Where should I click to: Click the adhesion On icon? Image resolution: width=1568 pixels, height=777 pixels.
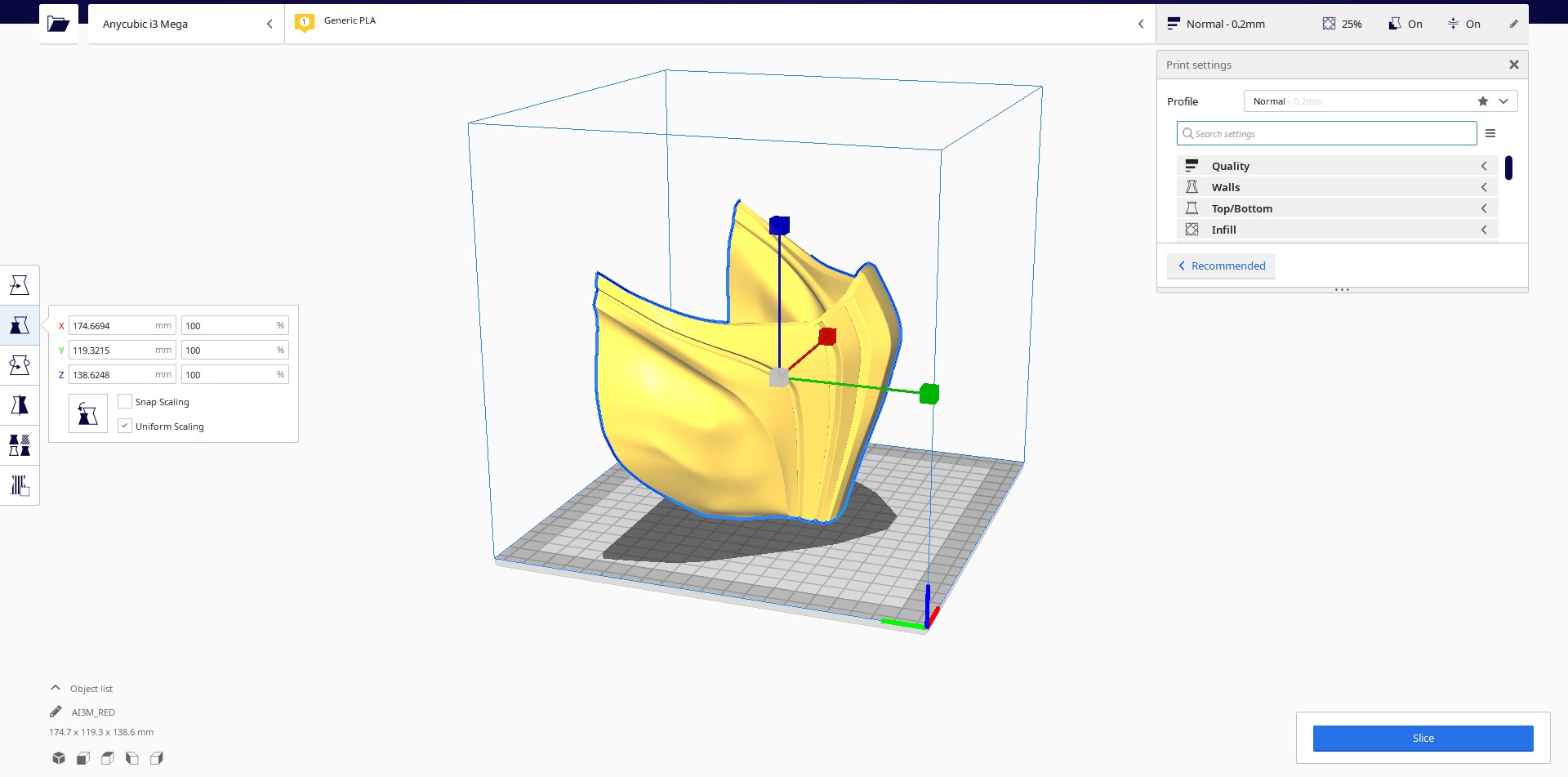(x=1453, y=24)
